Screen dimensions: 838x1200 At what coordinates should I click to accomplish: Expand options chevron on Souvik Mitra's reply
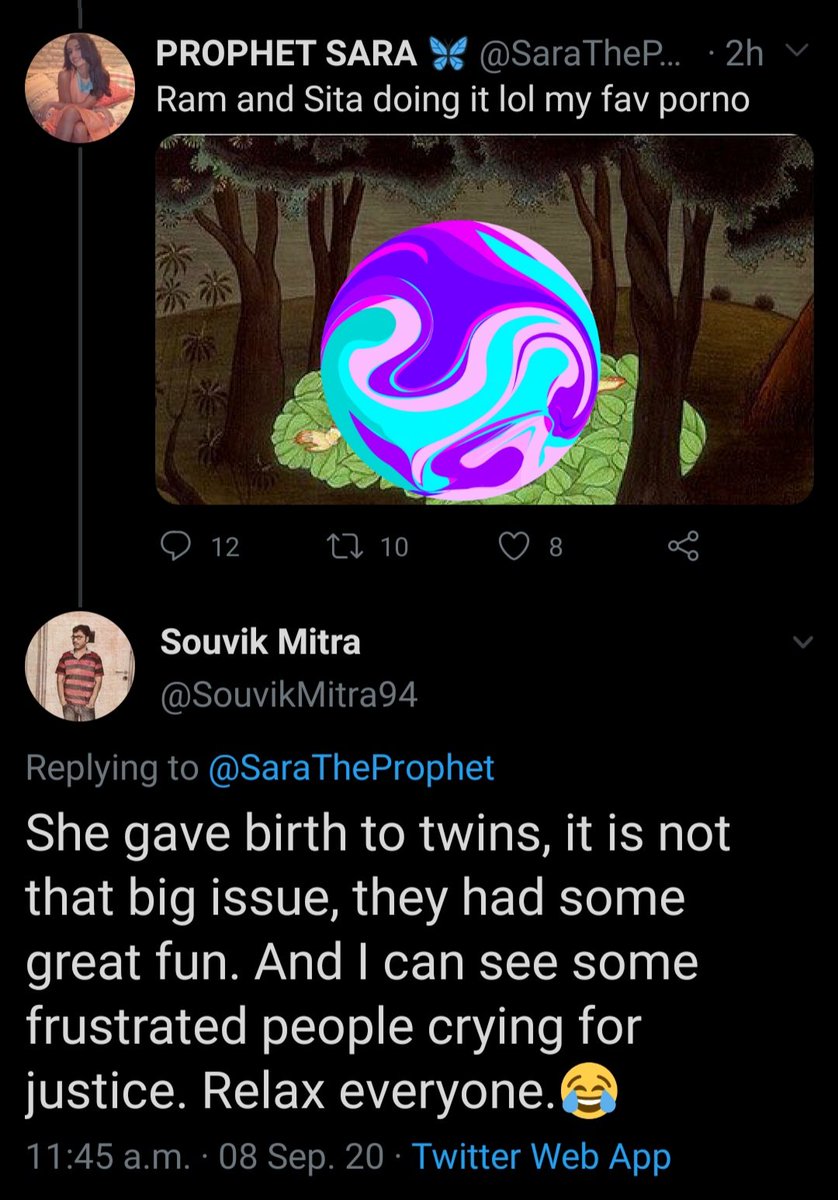click(799, 644)
